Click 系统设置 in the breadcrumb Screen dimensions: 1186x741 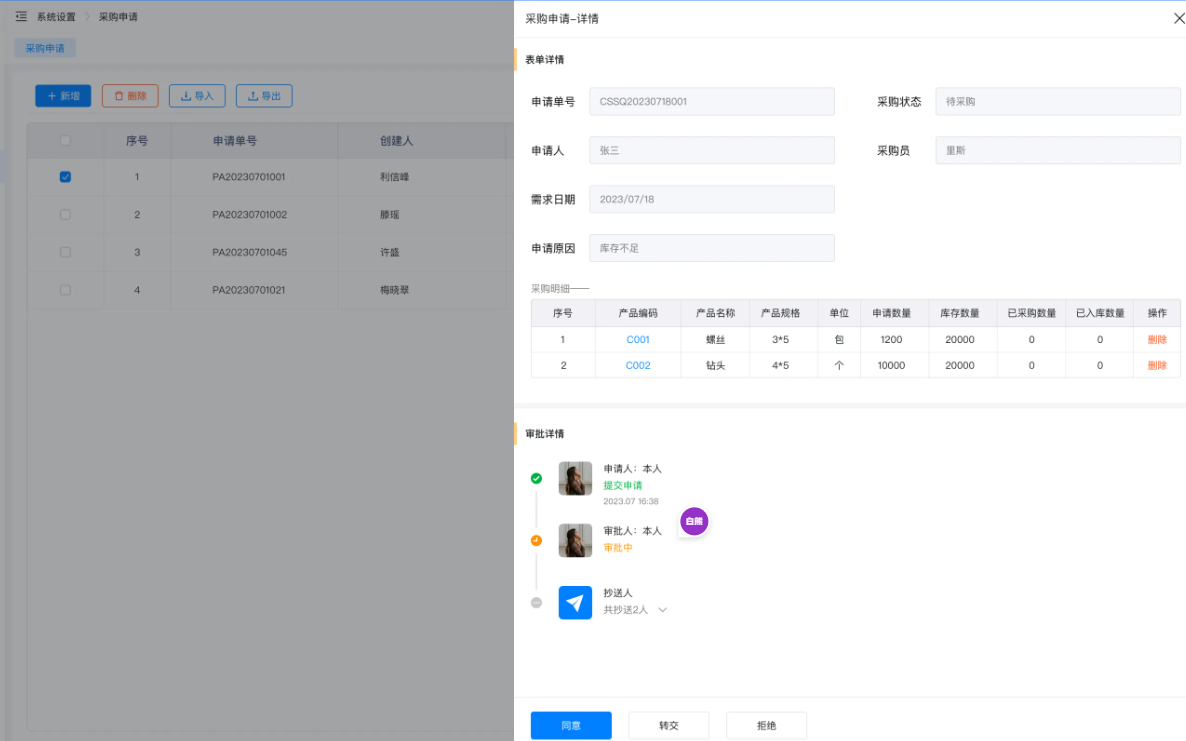(57, 17)
